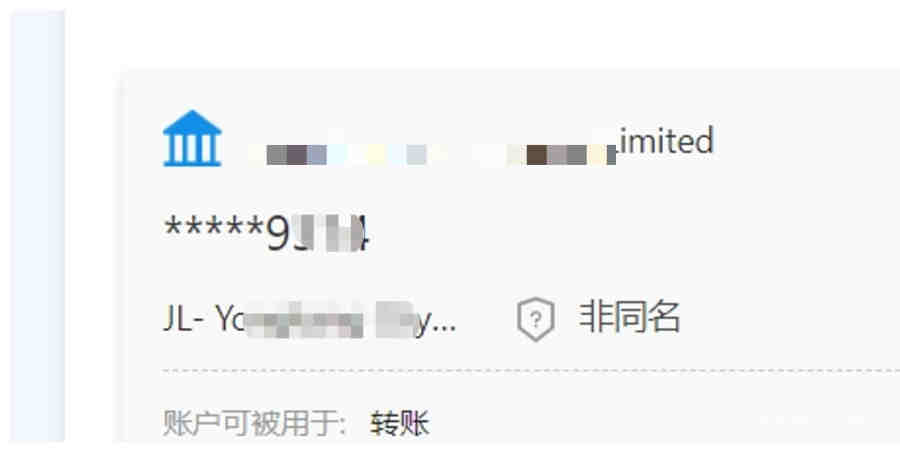Click the digit 9 in the account number
The image size is (900, 451).
[x=278, y=235]
